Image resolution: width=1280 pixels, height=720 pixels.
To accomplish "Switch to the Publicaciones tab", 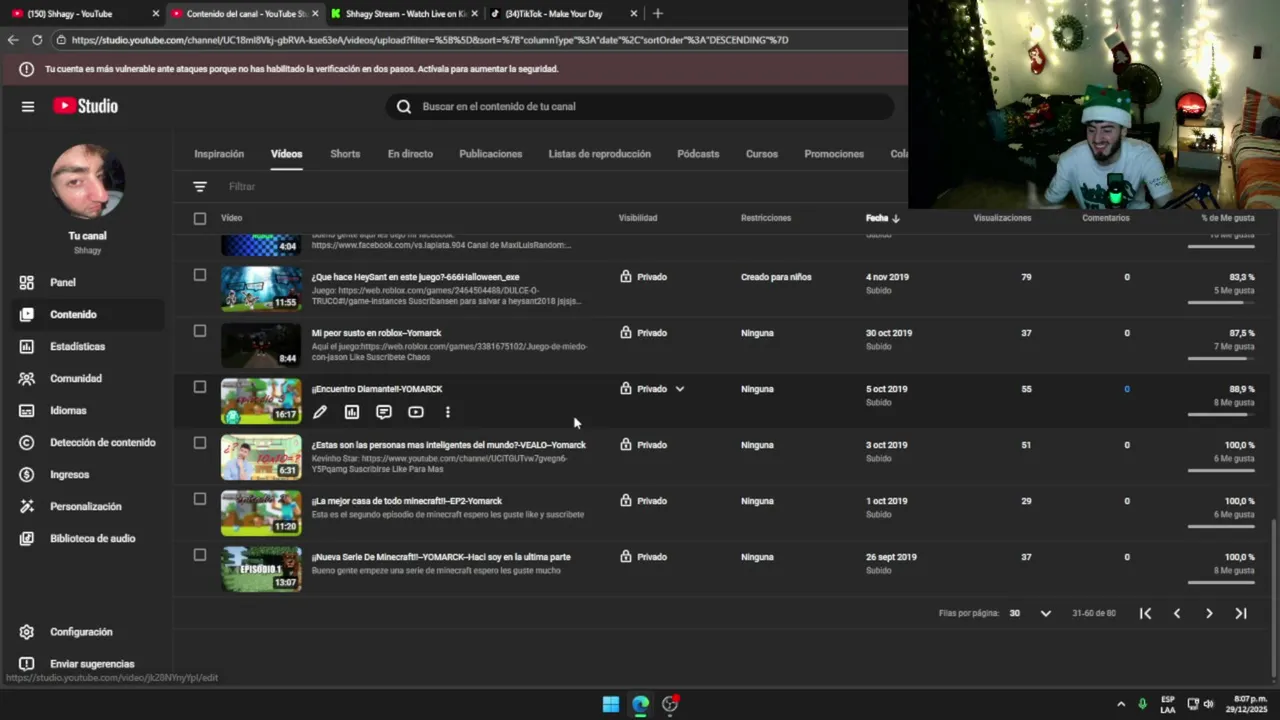I will (490, 154).
